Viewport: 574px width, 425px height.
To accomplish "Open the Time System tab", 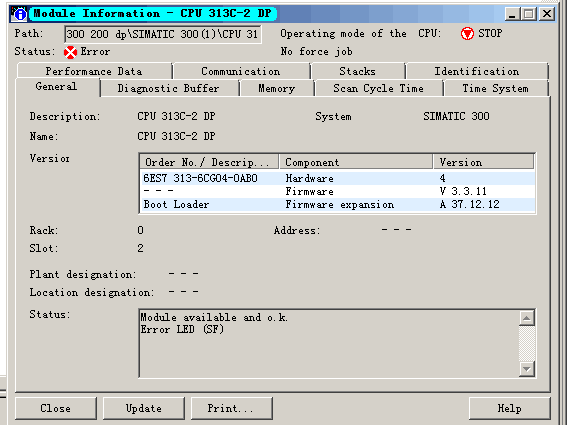I will point(495,89).
